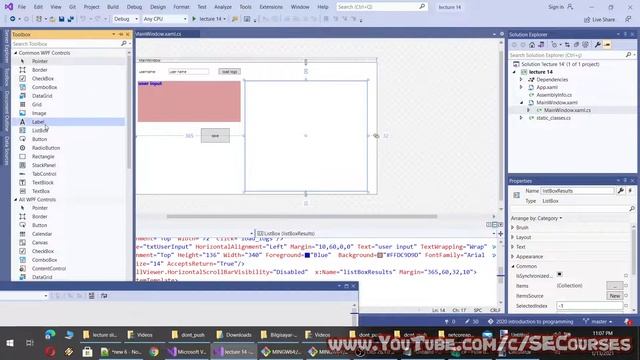Select the DataGrid control under Common WPF Controls
This screenshot has width=640, height=360.
(x=42, y=96)
